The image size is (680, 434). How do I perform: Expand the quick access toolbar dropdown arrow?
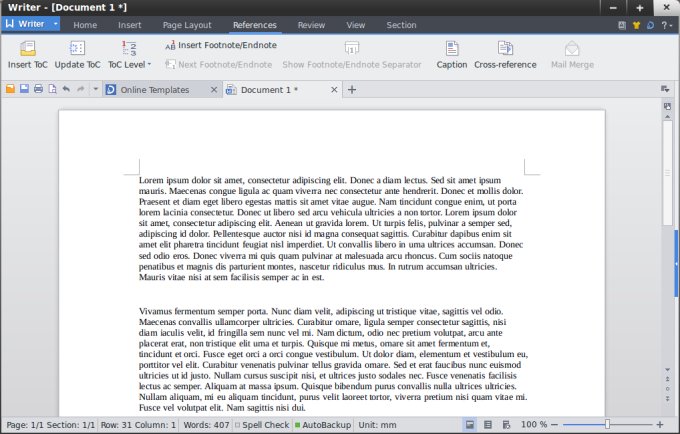(x=95, y=89)
